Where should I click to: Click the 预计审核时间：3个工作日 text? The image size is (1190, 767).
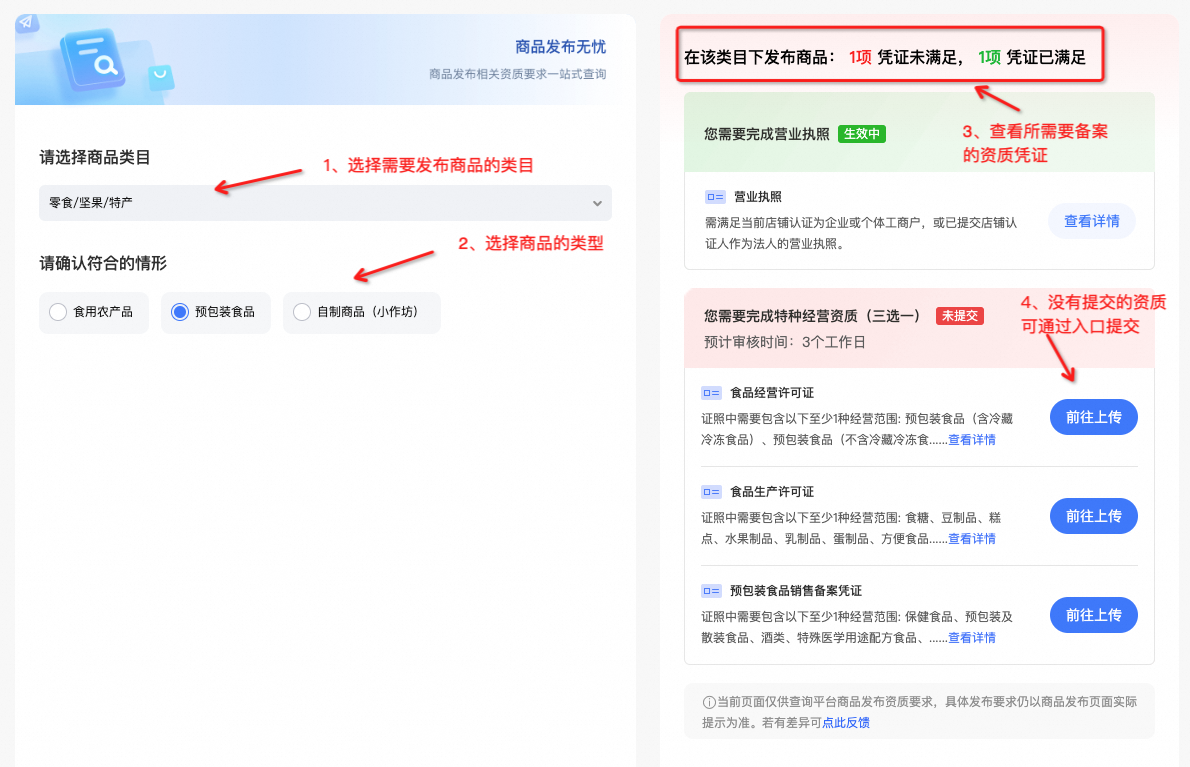pos(785,342)
